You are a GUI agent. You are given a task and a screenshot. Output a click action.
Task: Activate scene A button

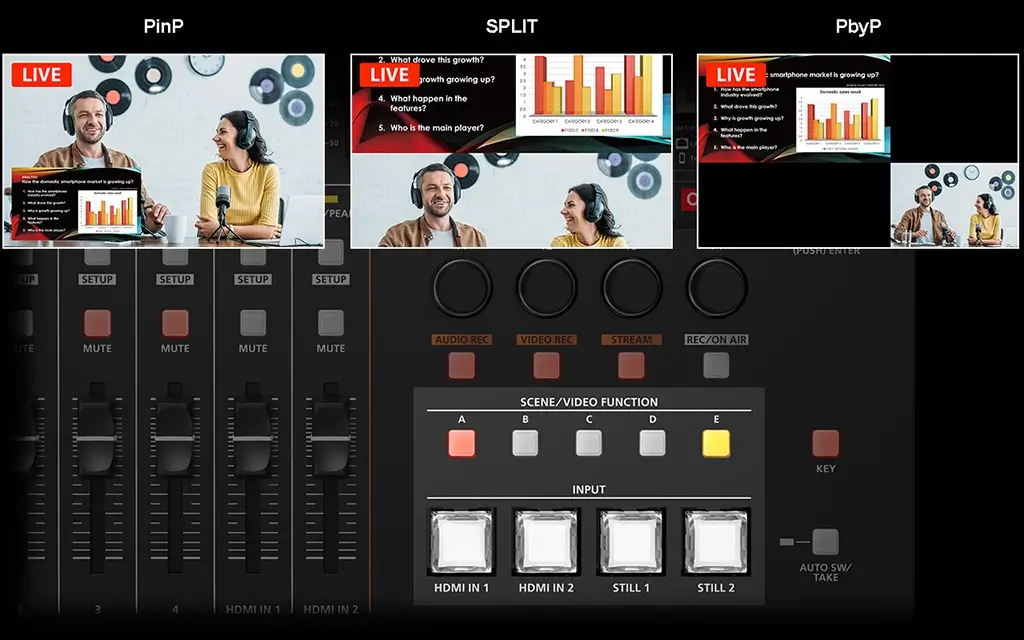tap(462, 443)
